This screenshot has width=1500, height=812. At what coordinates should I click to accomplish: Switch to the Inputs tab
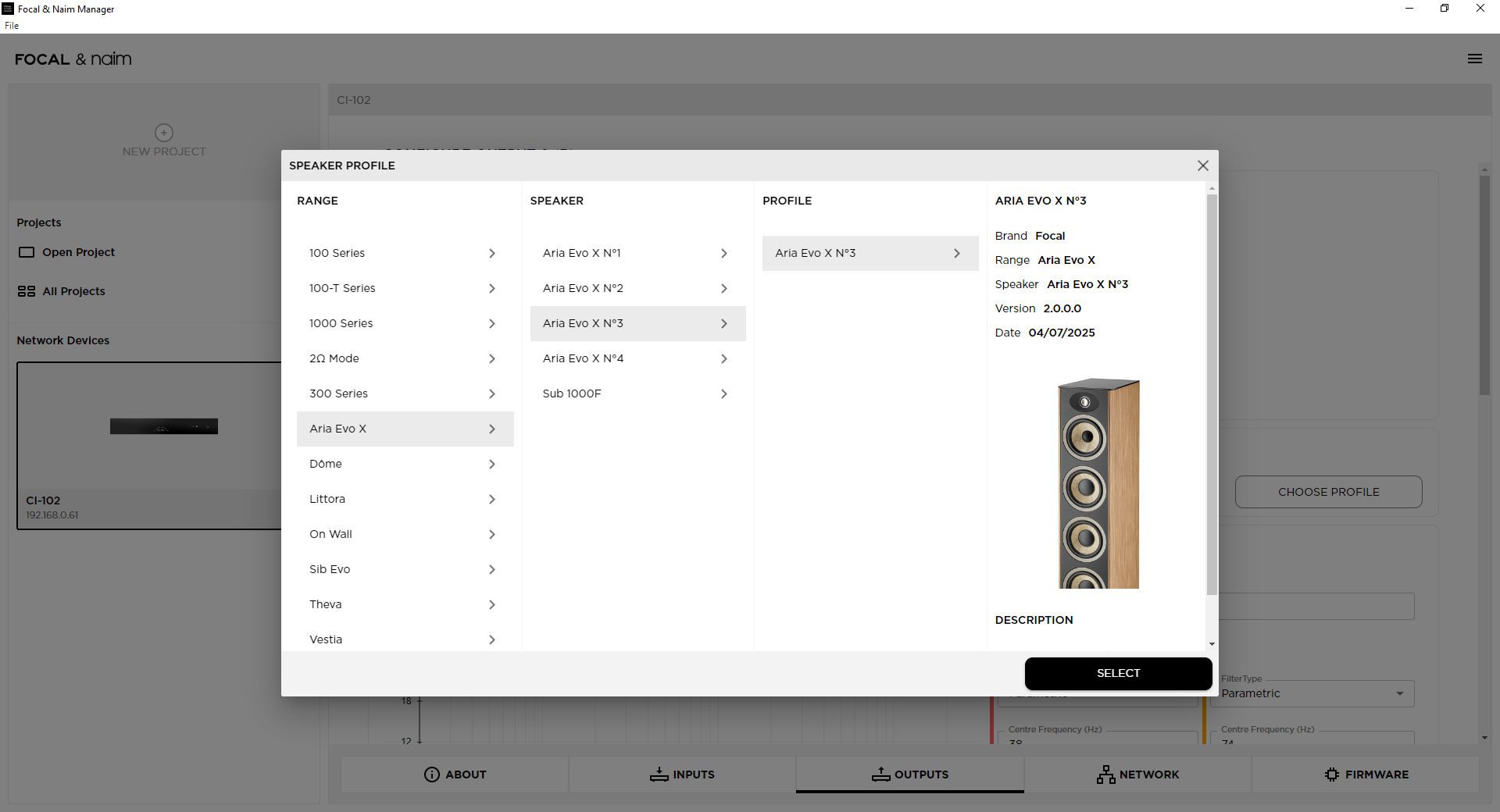point(682,774)
